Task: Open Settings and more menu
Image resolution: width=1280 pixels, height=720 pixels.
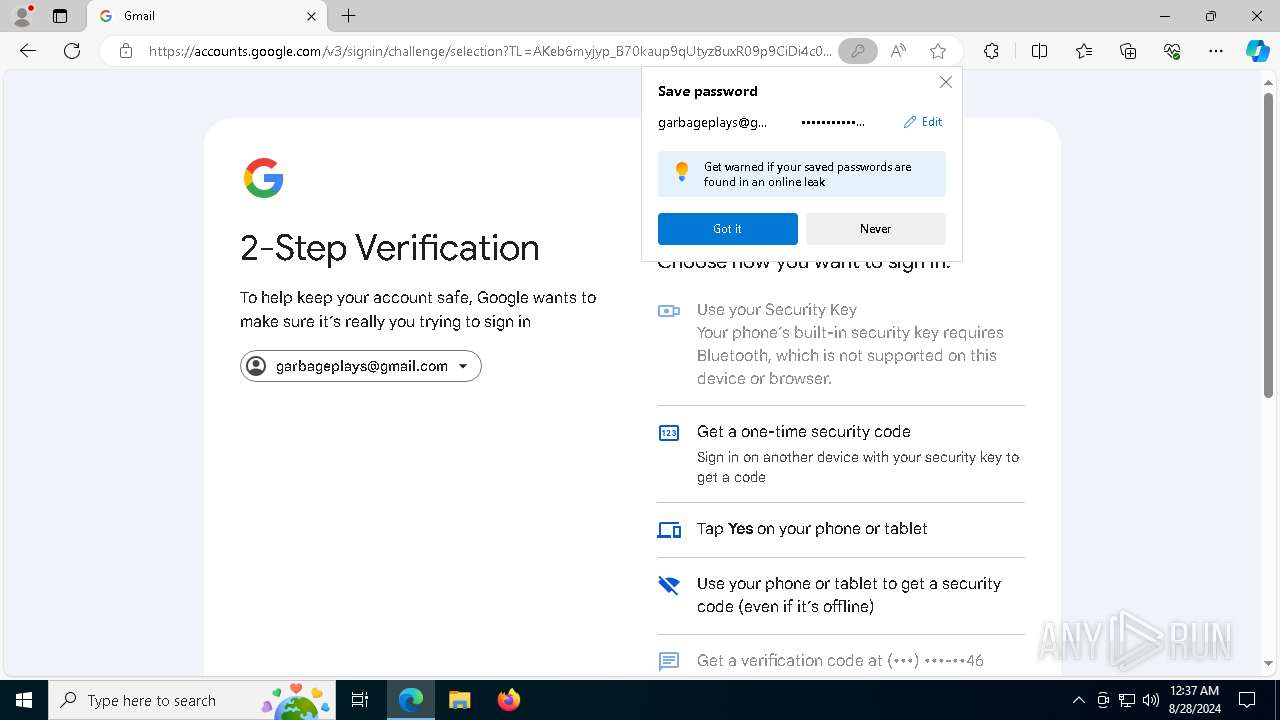Action: pyautogui.click(x=1216, y=51)
